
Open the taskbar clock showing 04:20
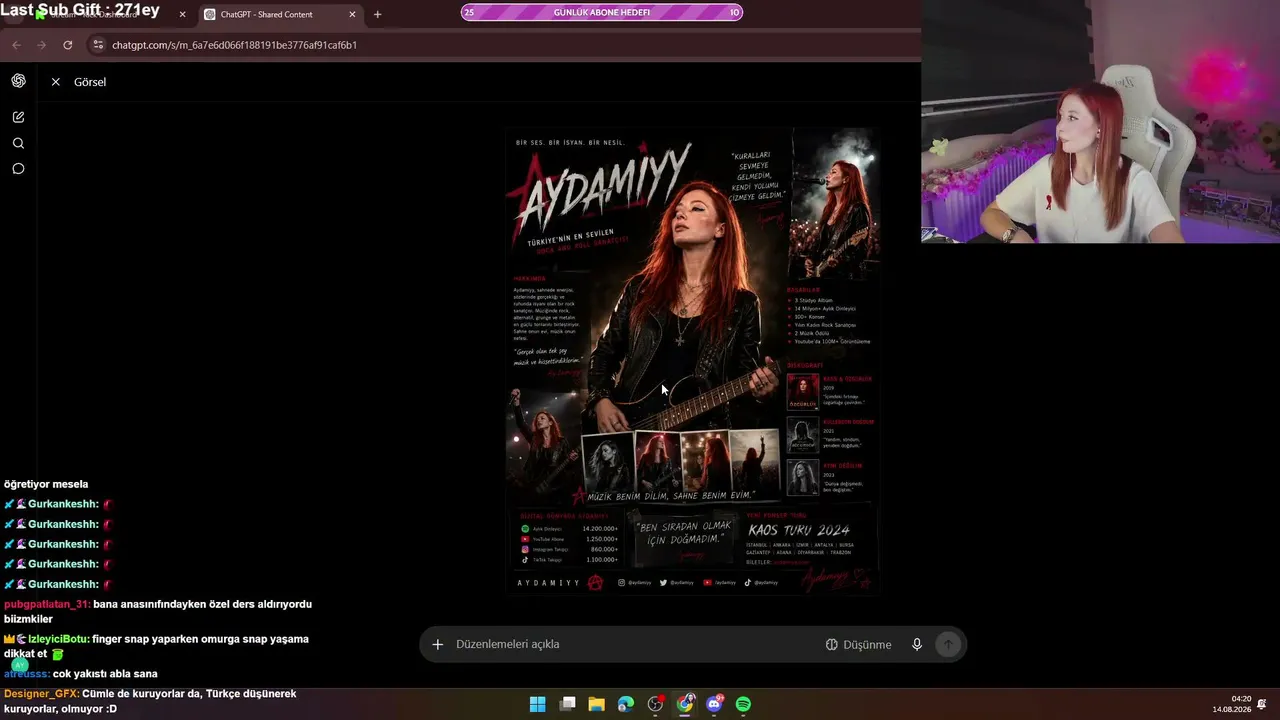tap(1231, 704)
